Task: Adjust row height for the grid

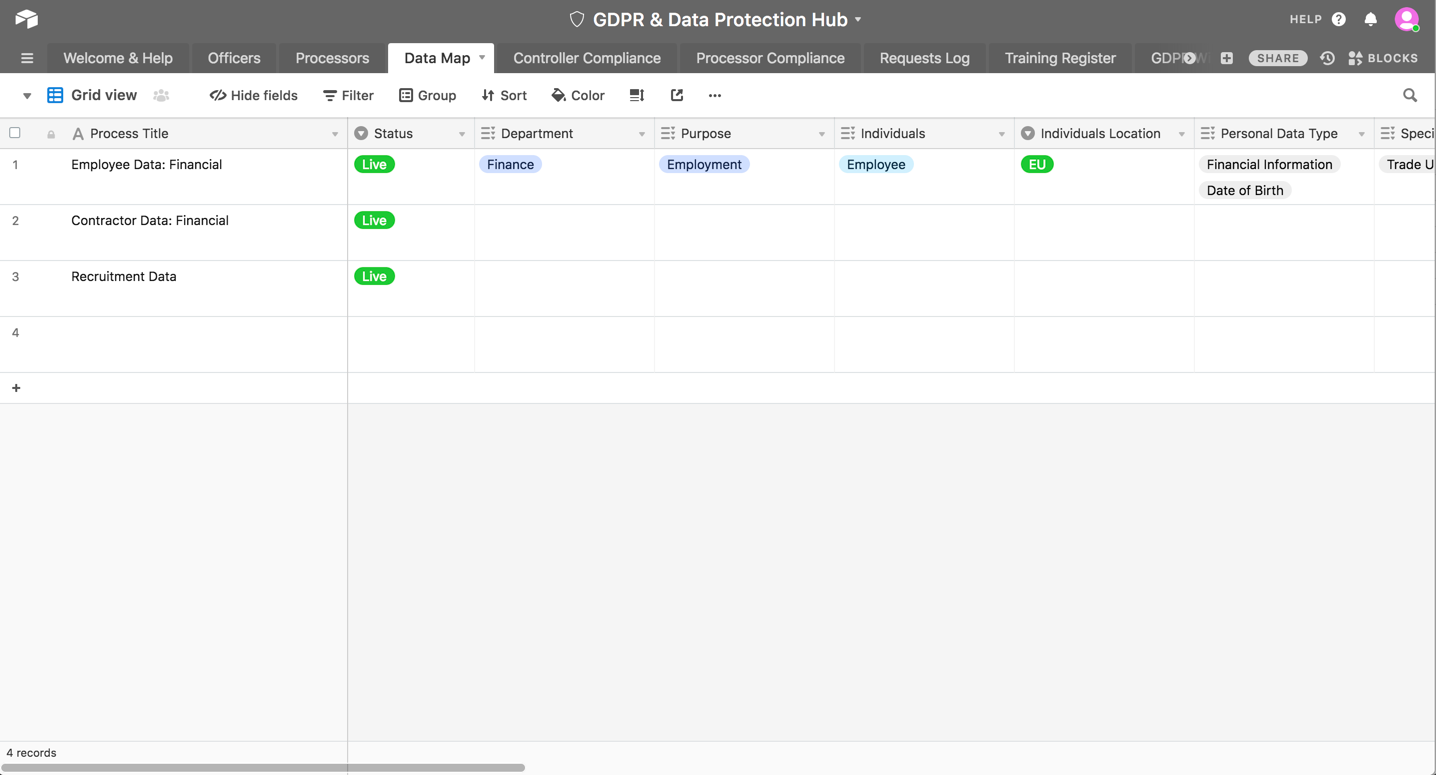Action: point(637,95)
